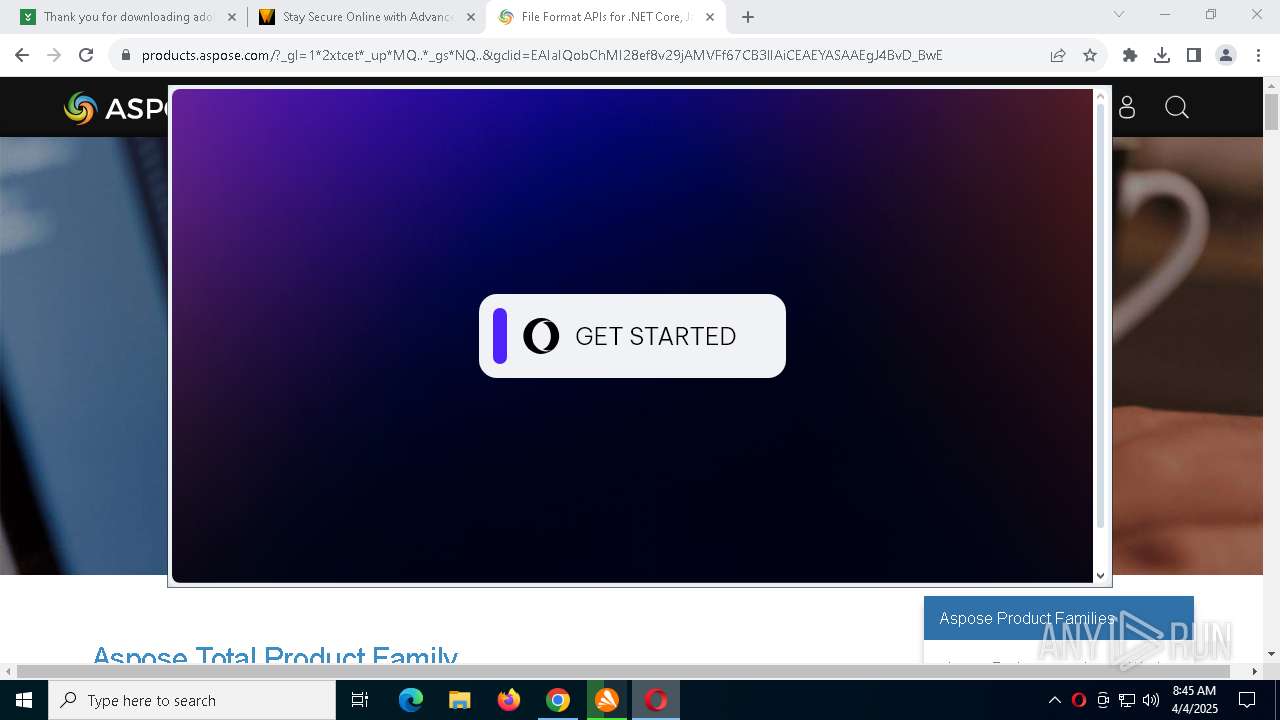Launch Firefox from the taskbar

click(509, 700)
